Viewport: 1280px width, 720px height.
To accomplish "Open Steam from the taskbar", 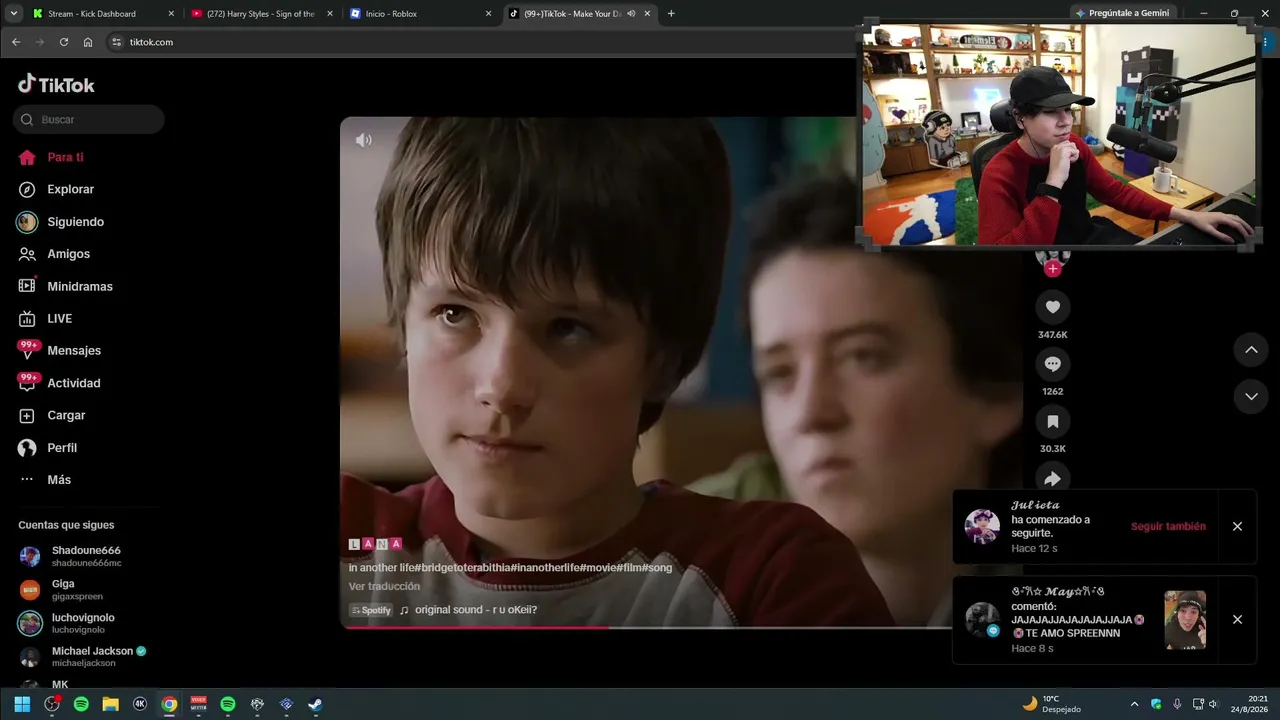I will (x=315, y=704).
